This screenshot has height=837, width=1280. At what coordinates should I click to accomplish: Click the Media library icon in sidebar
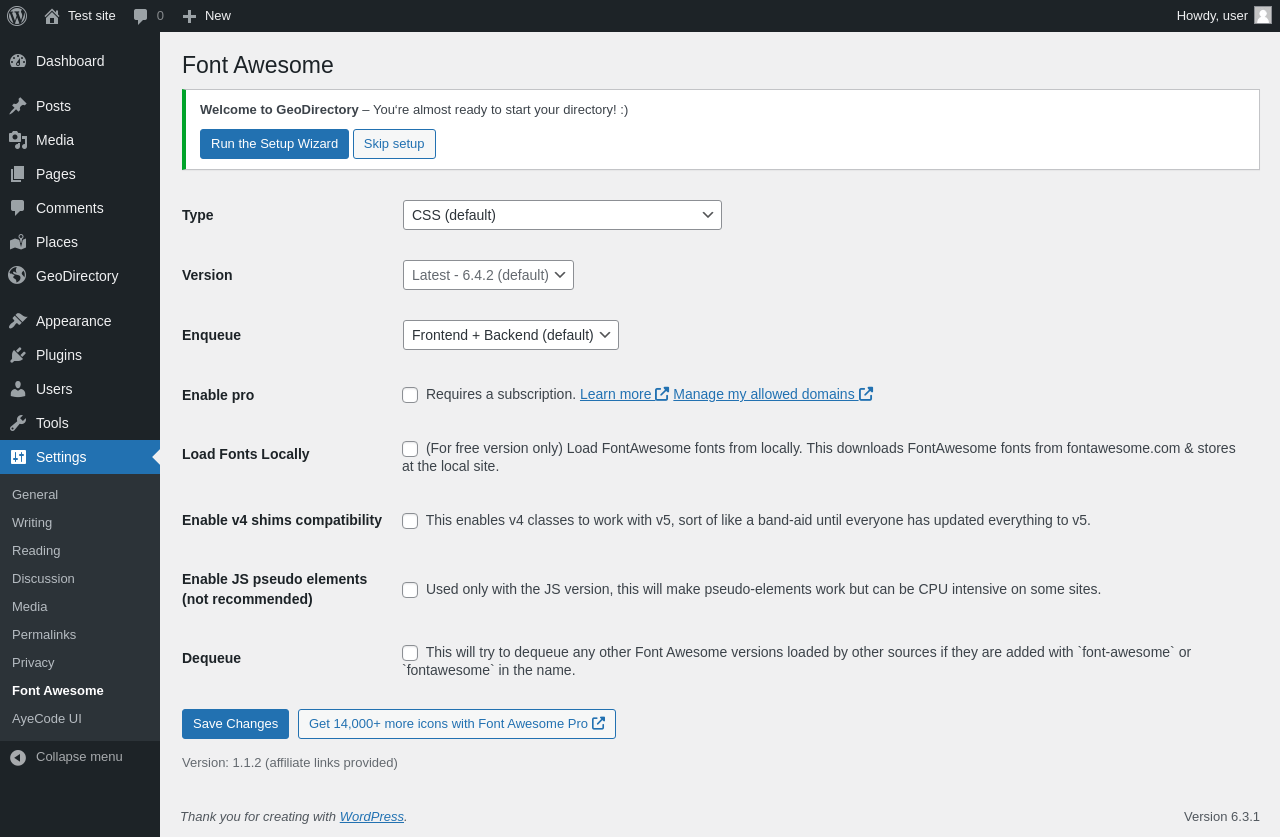click(x=18, y=140)
